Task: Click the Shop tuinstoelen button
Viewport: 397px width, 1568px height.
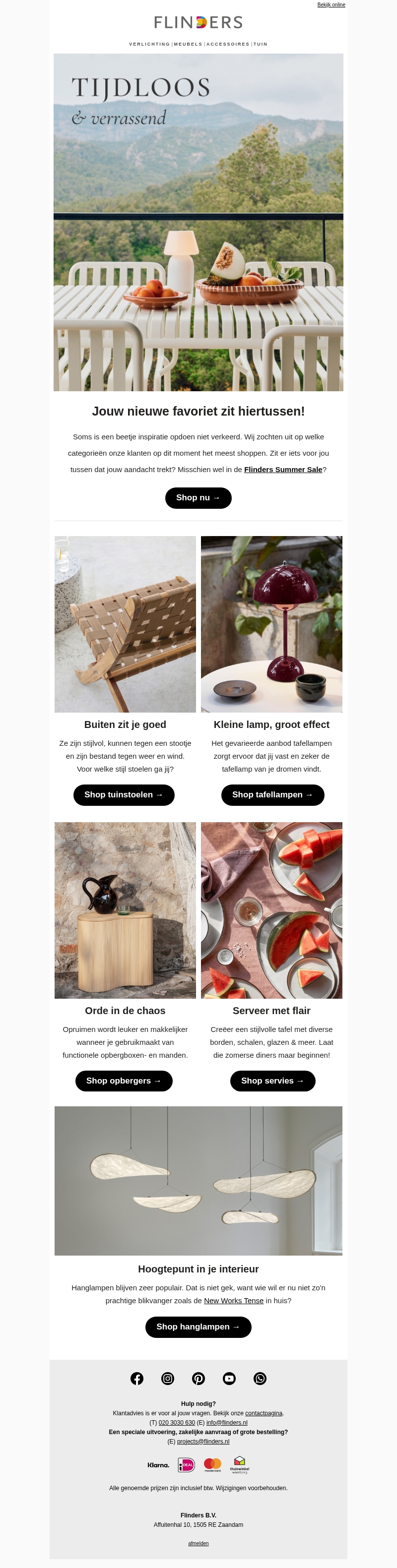Action: point(124,795)
